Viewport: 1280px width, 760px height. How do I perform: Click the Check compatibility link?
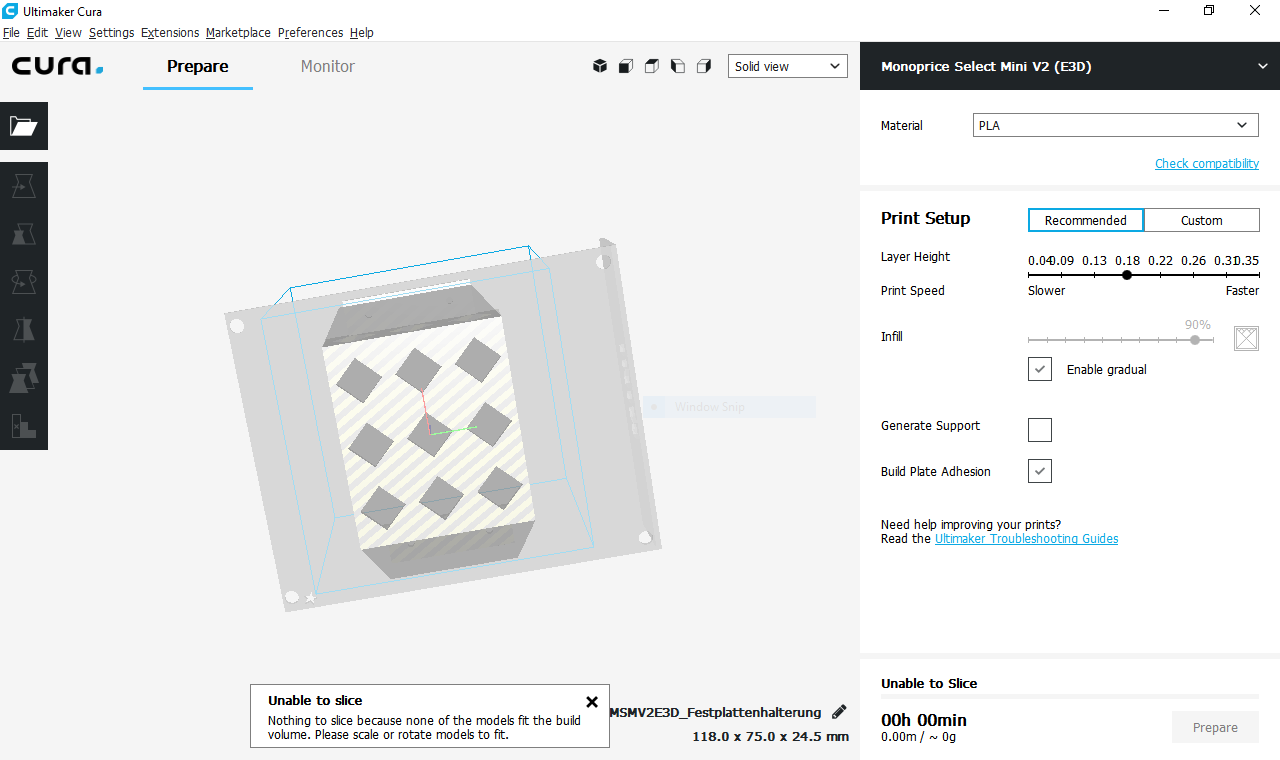pos(1207,163)
